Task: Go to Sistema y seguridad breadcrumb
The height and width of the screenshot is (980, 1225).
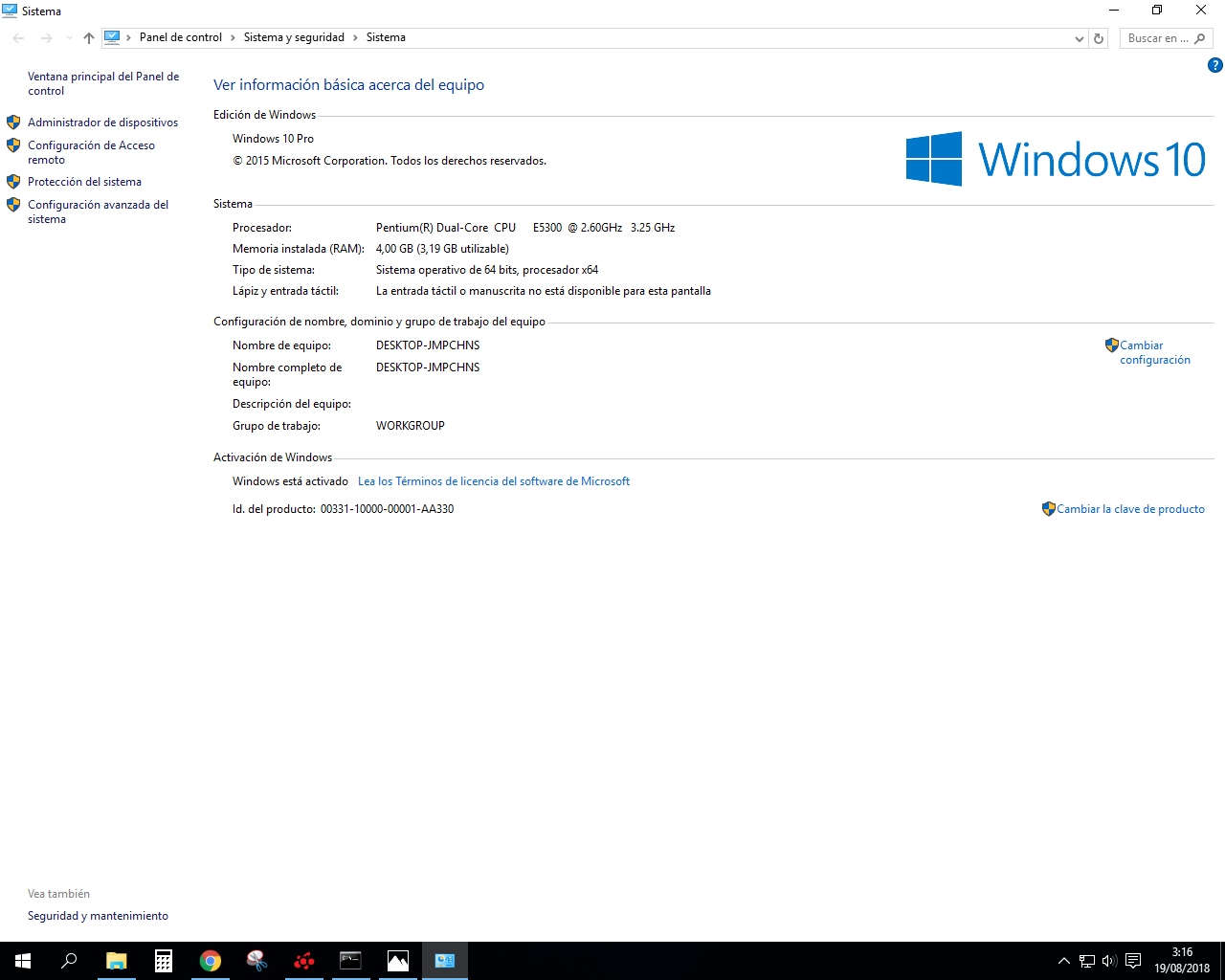Action: point(294,37)
